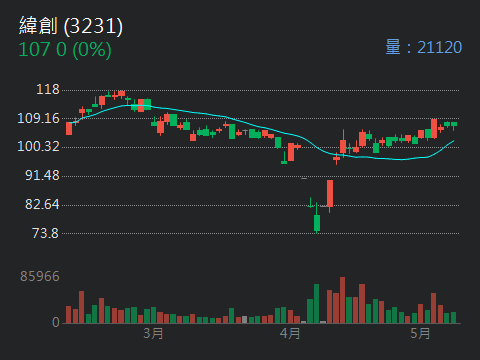Click the 0 volume axis label

[x=56, y=322]
